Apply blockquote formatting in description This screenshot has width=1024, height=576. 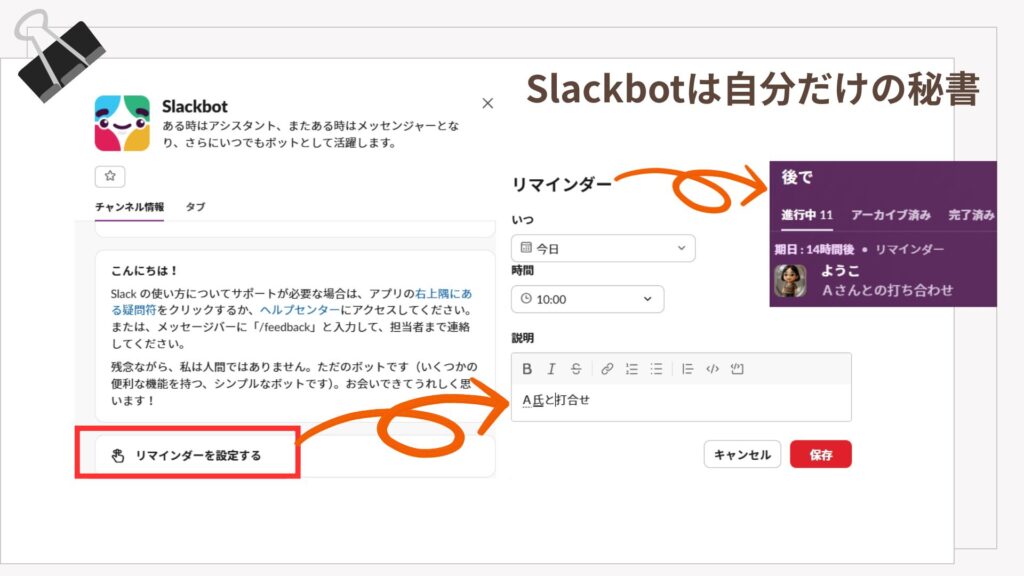pos(687,369)
